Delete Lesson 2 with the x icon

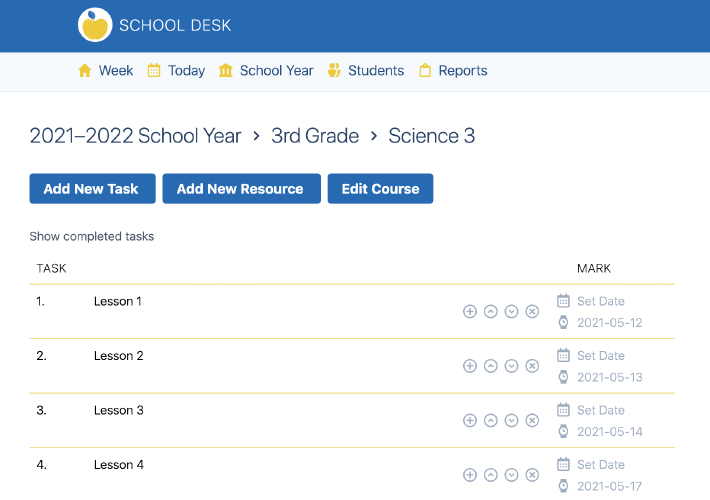[532, 366]
